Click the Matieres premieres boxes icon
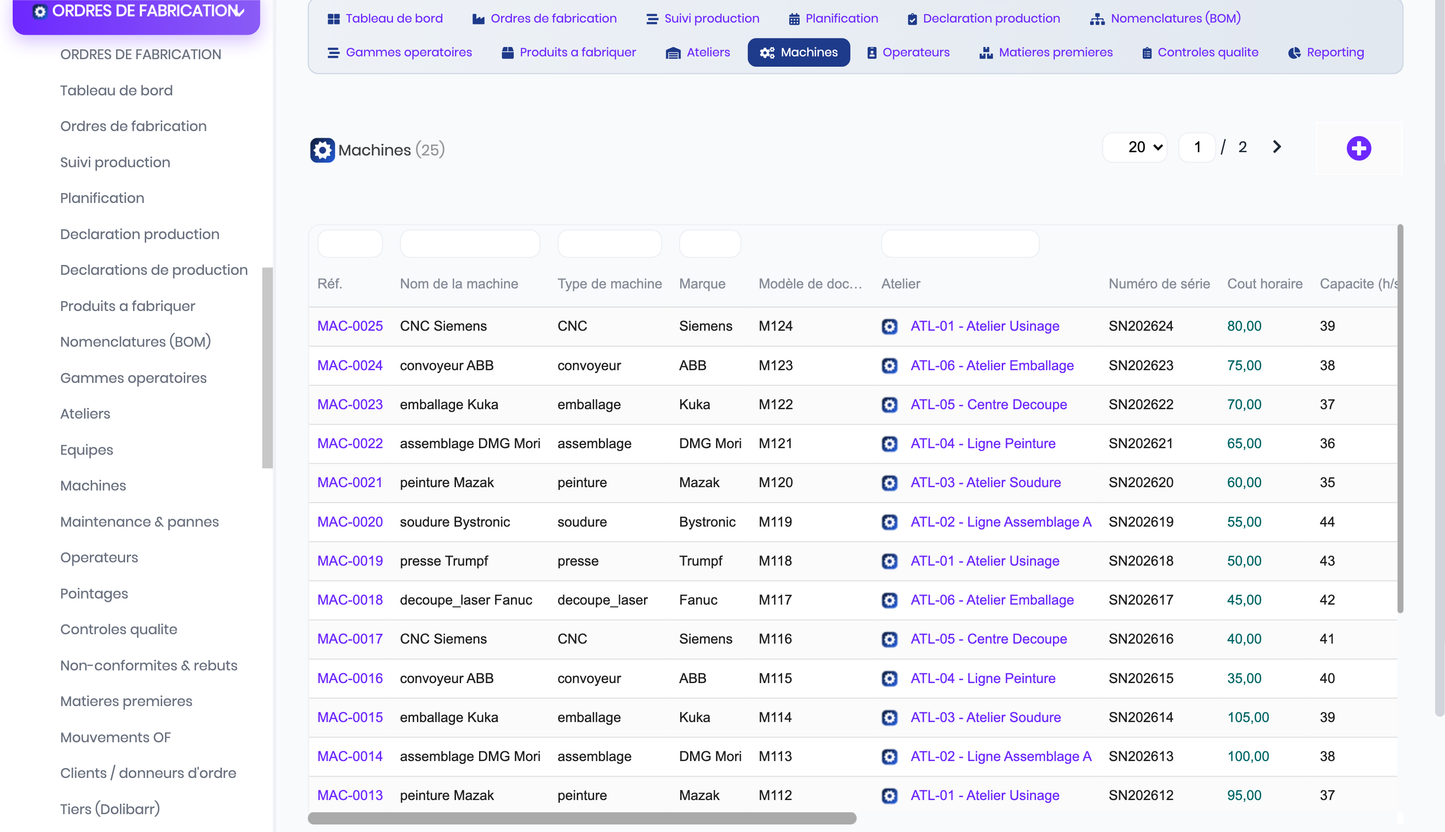 click(x=986, y=53)
